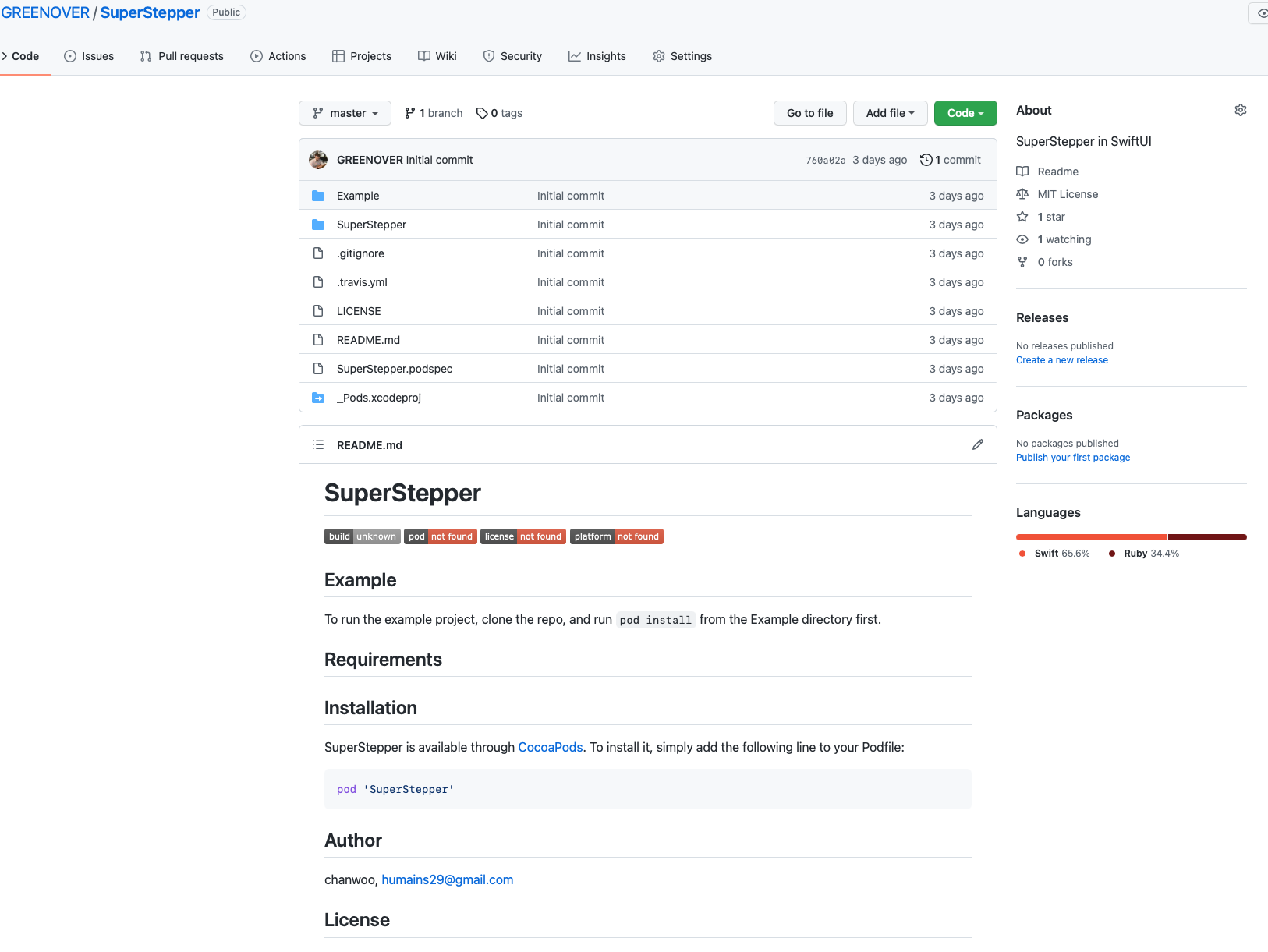Click the Ruby 34.4% language entry
Image resolution: width=1268 pixels, height=952 pixels.
click(1143, 554)
